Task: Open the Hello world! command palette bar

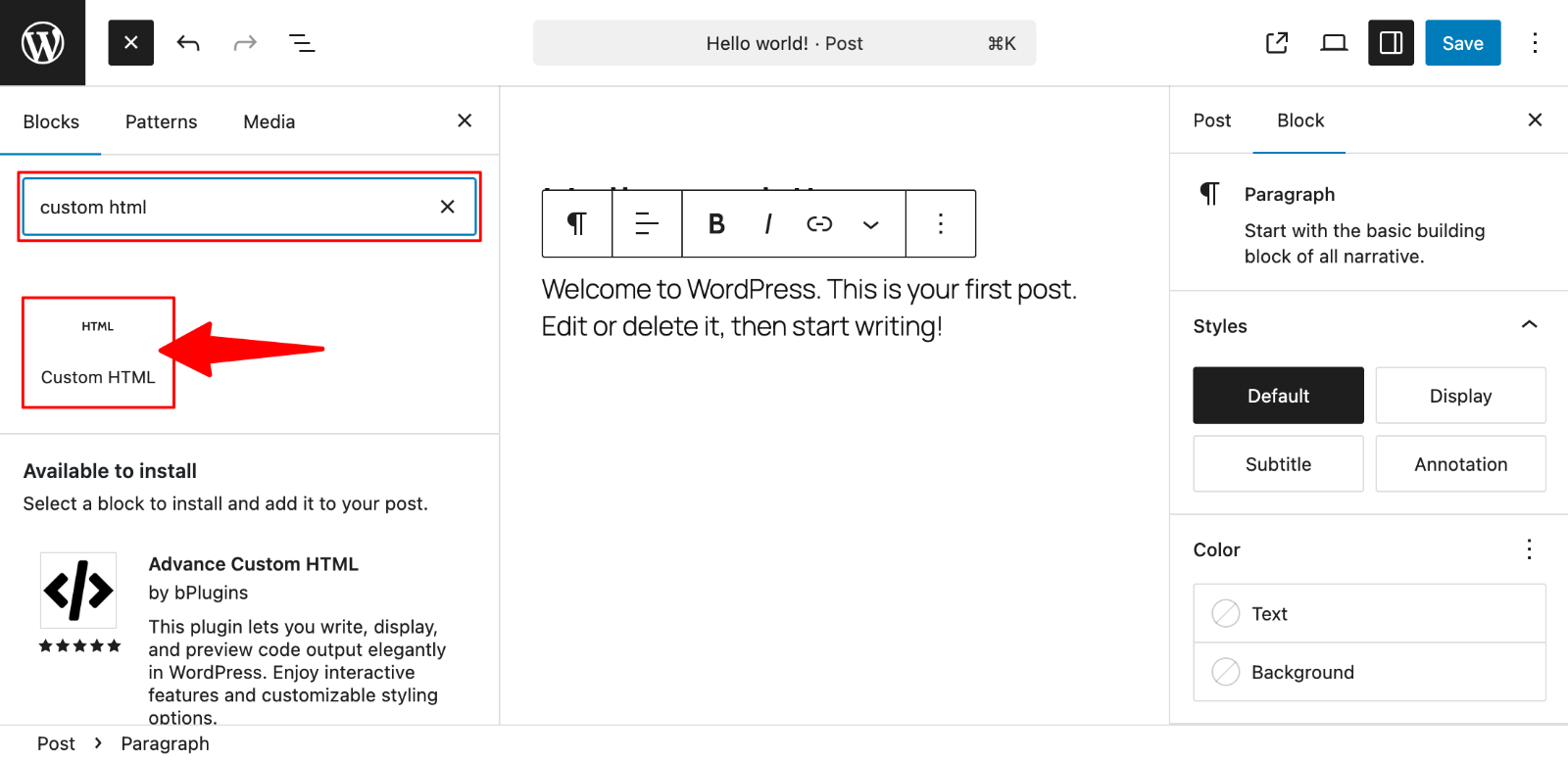Action: pos(784,43)
